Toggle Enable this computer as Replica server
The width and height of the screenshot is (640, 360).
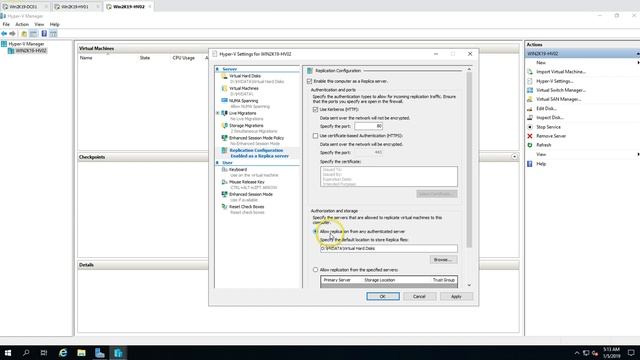[x=309, y=81]
